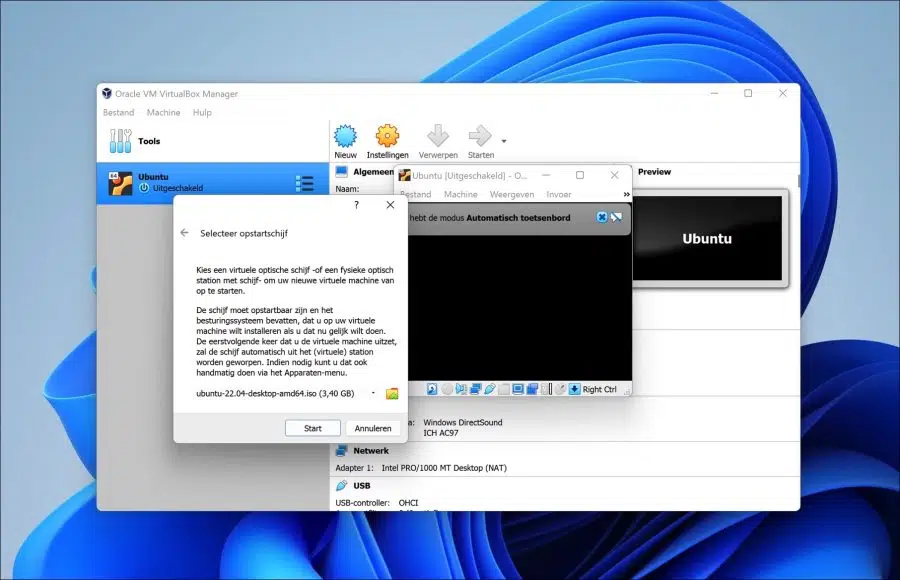Click the OHCI USB-controller value
This screenshot has width=900, height=580.
(409, 502)
